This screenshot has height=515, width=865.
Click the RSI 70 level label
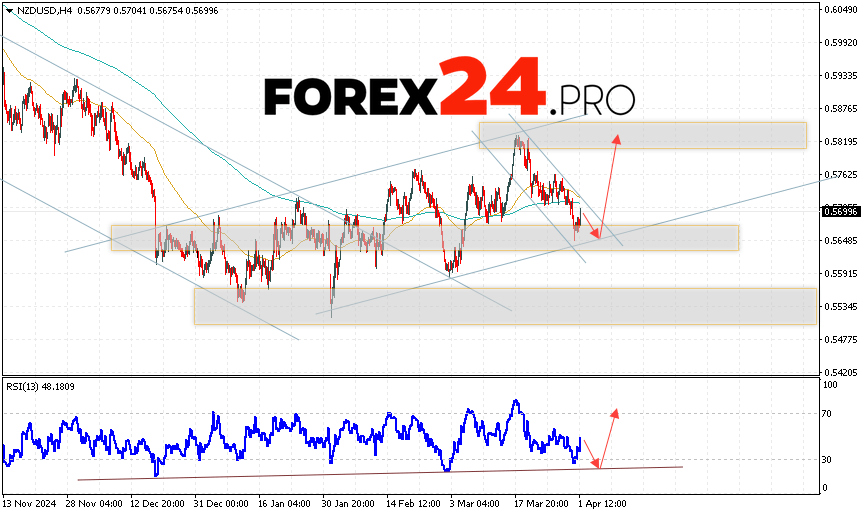click(x=829, y=412)
